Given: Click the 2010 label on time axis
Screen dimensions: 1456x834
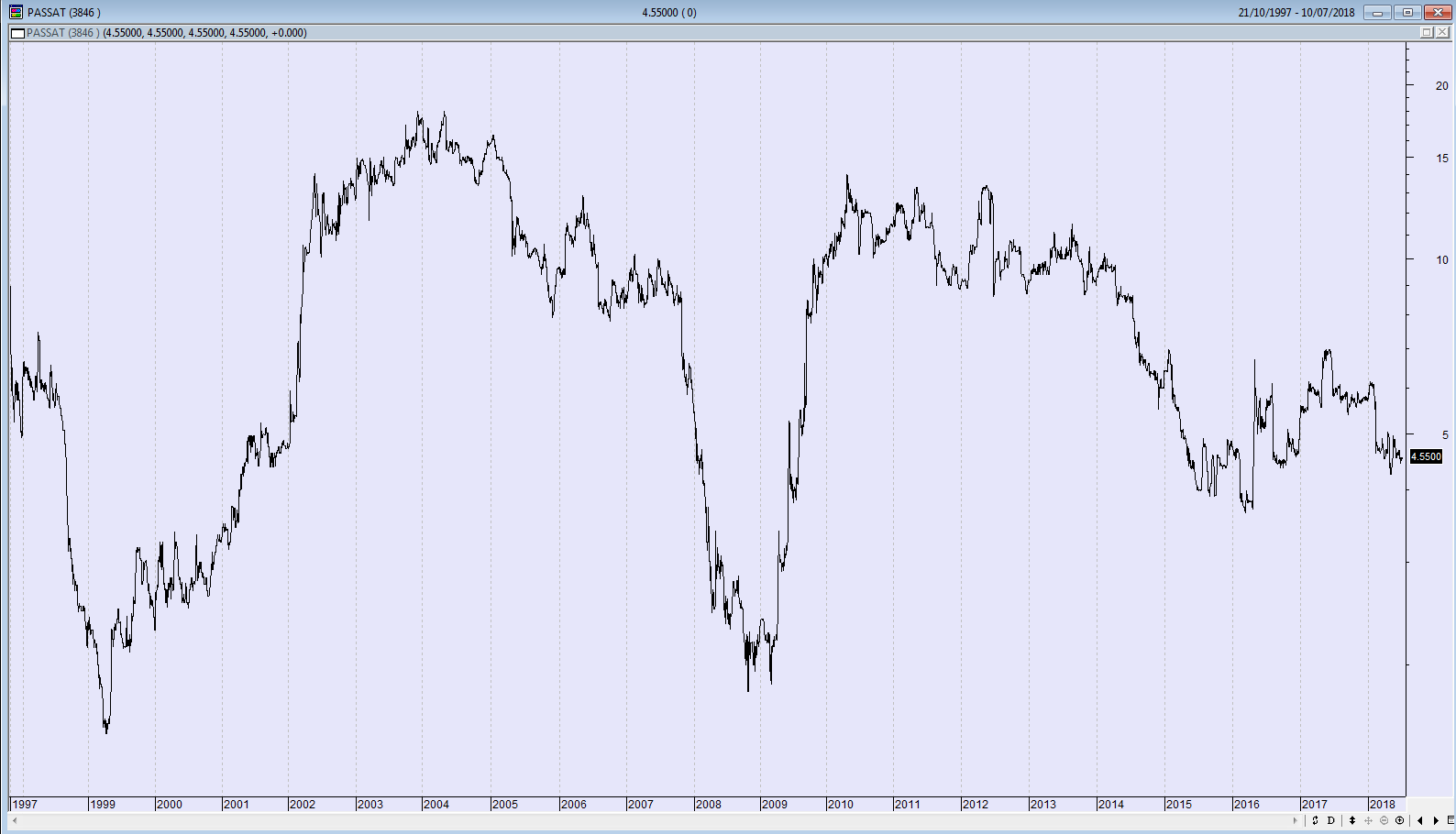Looking at the screenshot, I should (x=841, y=805).
